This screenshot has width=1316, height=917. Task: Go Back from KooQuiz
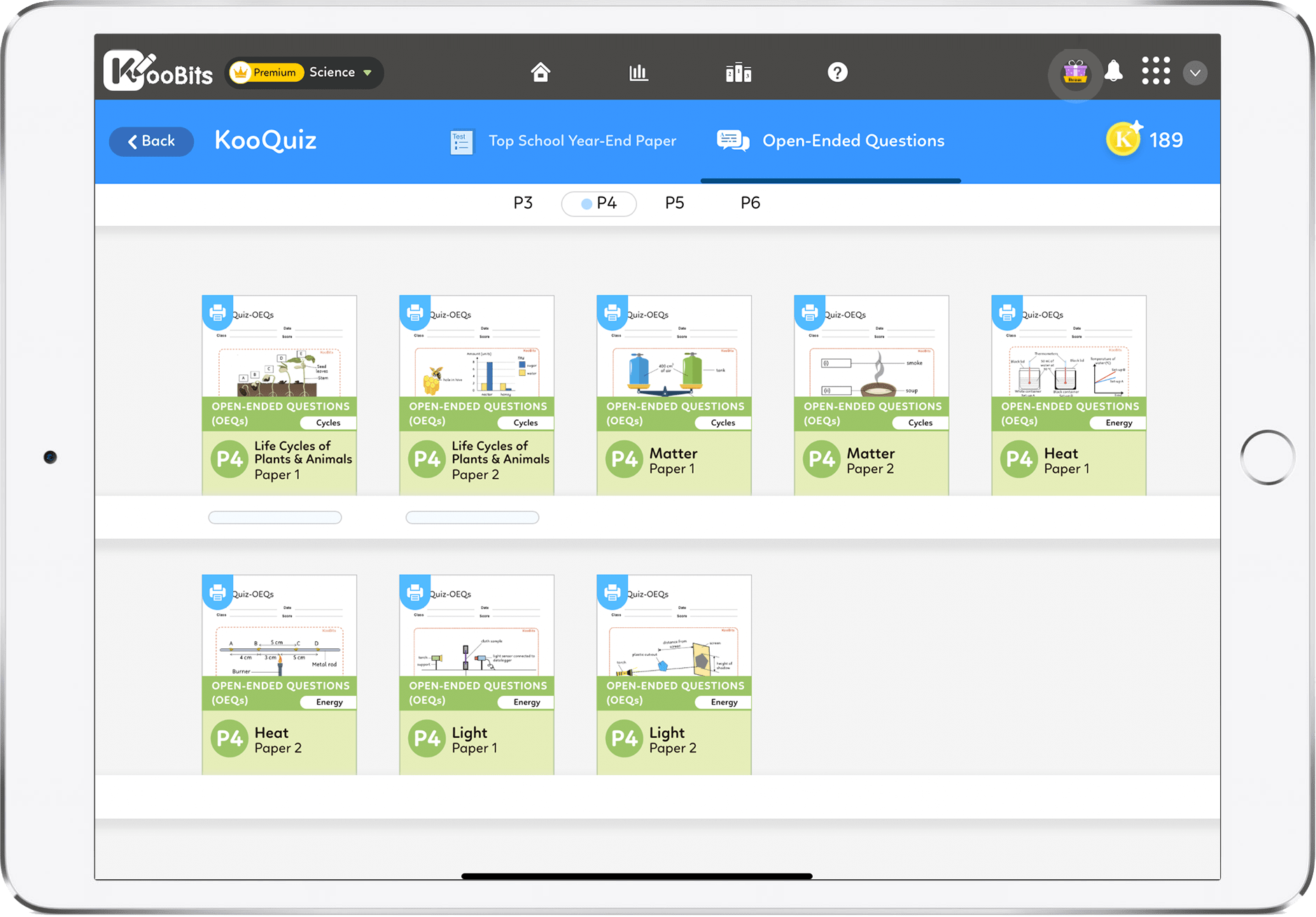(x=151, y=141)
